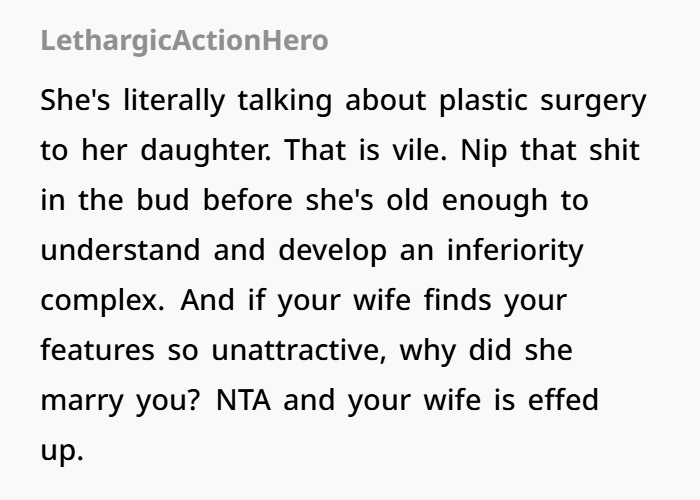The height and width of the screenshot is (500, 700).
Task: Click the word "understand"
Action: [x=119, y=251]
